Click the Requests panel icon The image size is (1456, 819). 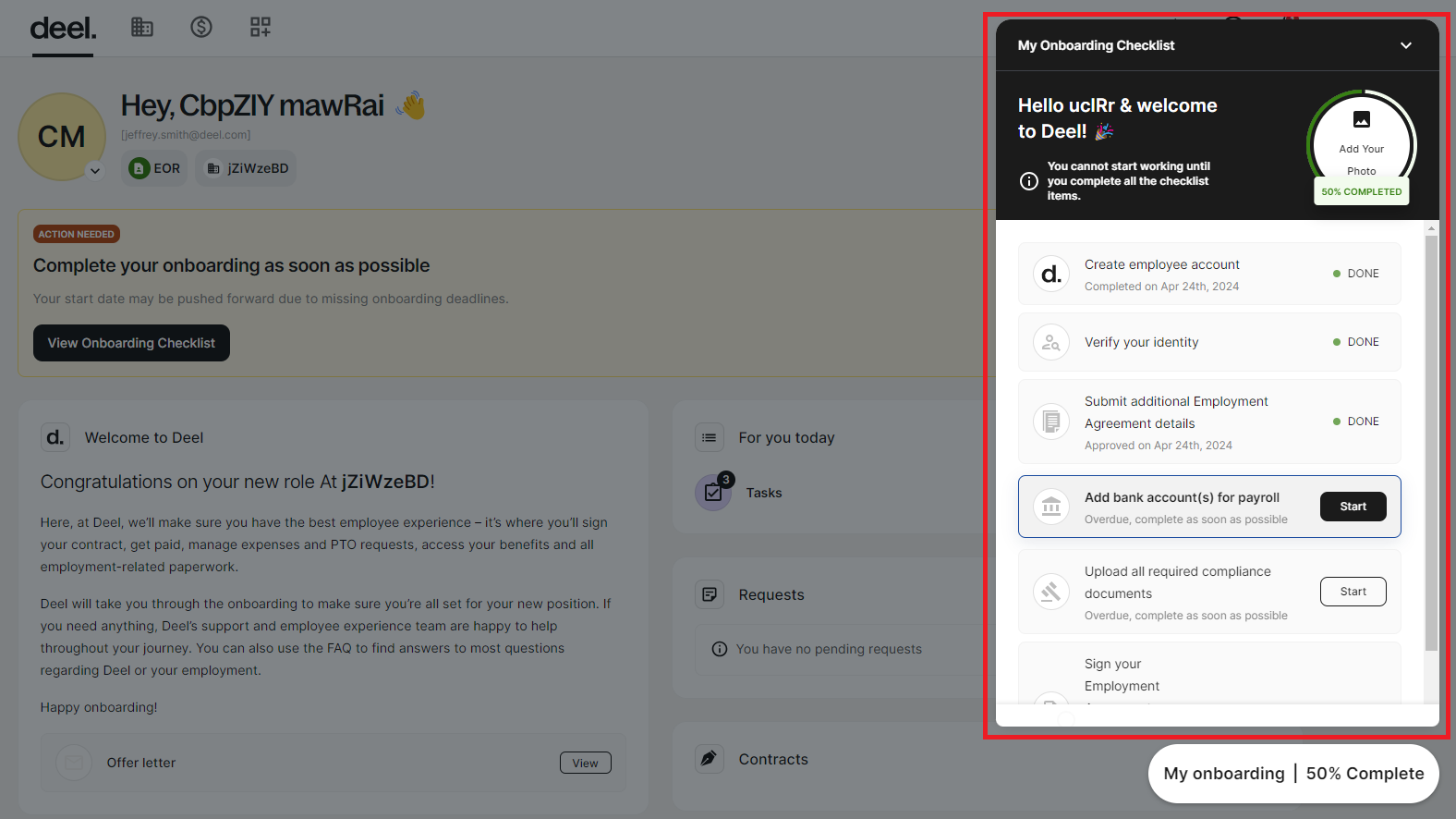pyautogui.click(x=710, y=594)
